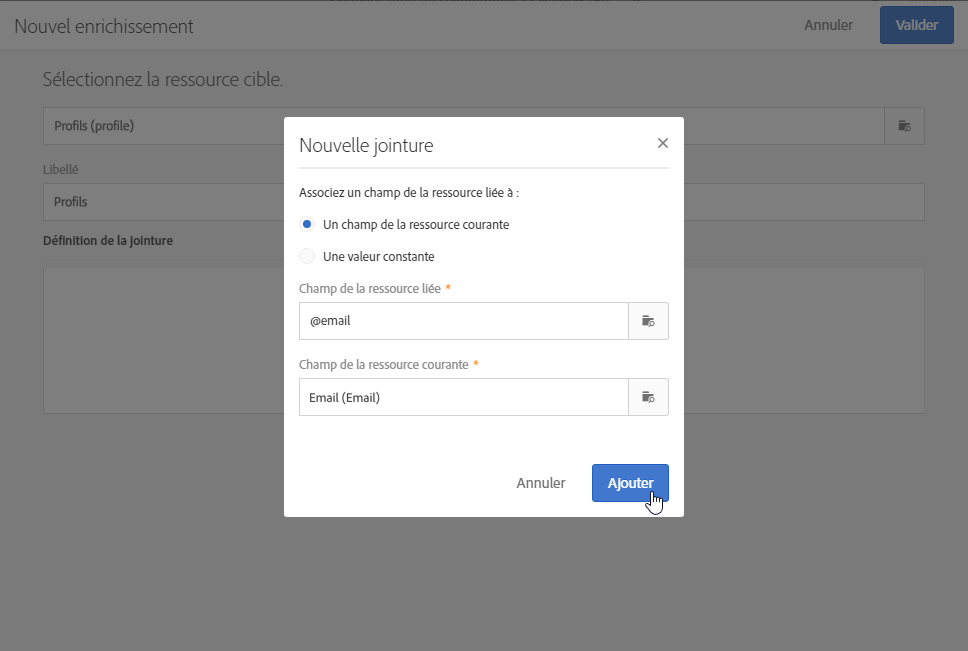Click Annuler inside the join dialog
The image size is (968, 651).
(541, 483)
